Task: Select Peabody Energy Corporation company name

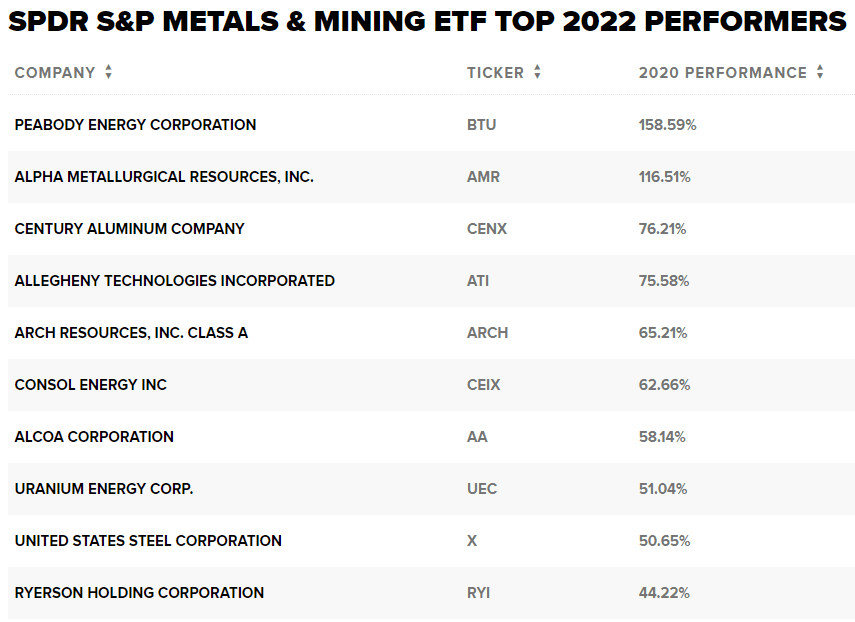Action: (135, 125)
